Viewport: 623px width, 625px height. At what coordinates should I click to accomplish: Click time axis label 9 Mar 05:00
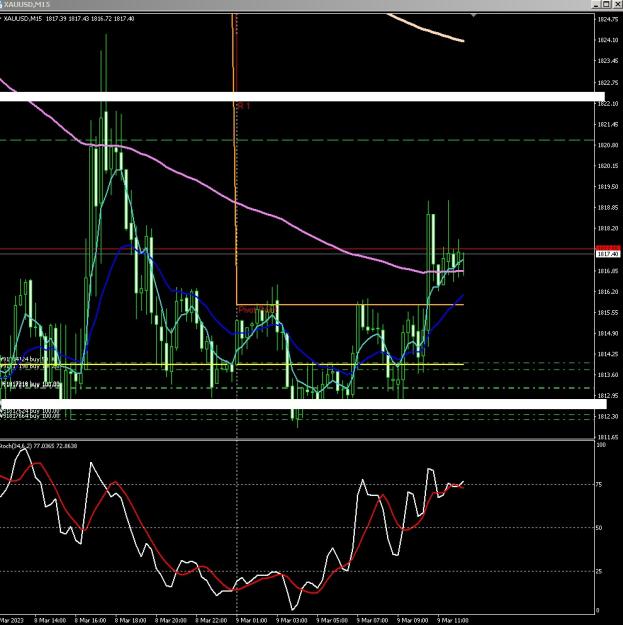point(332,621)
